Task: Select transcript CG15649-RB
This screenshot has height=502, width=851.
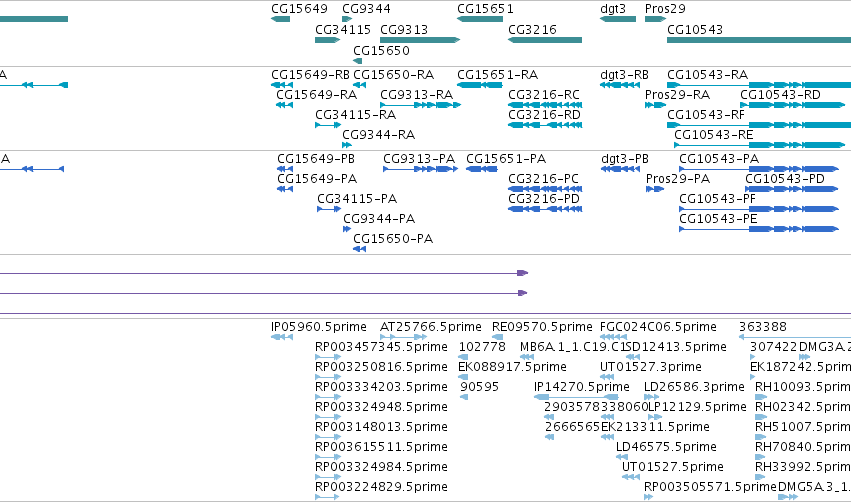Action: click(282, 85)
